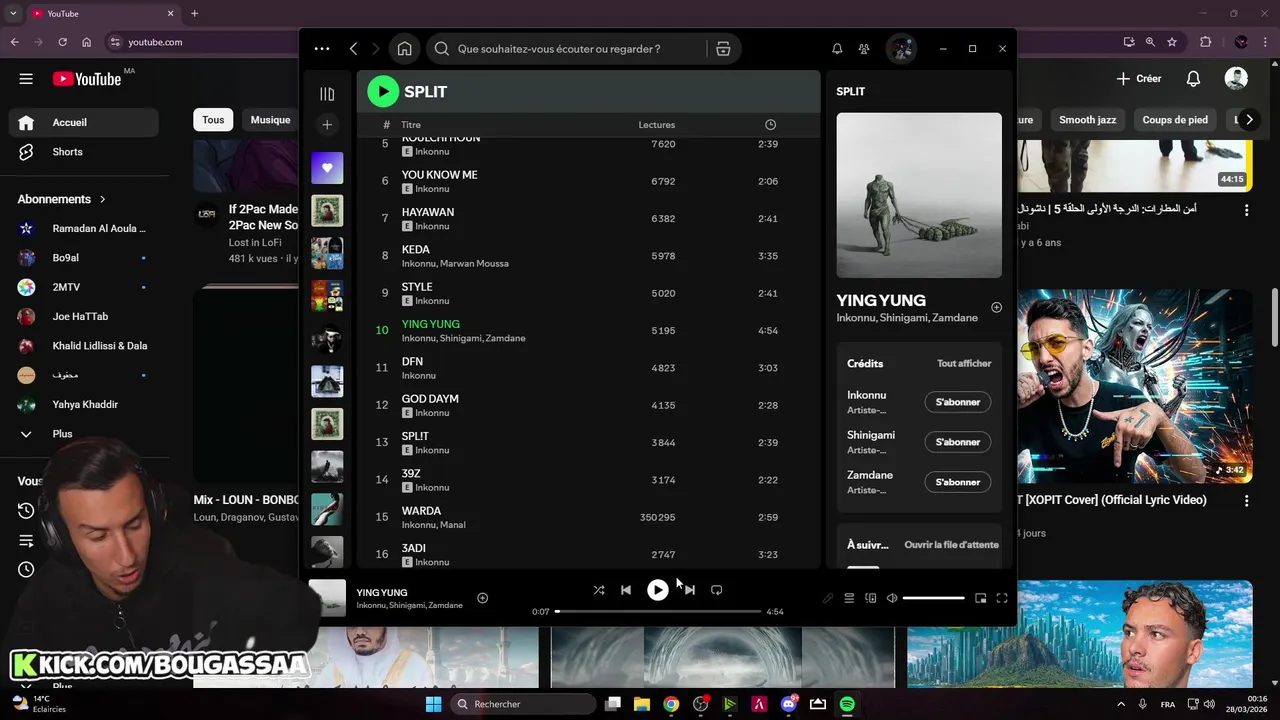Open Windows Start menu
Viewport: 1280px width, 720px height.
(x=433, y=704)
